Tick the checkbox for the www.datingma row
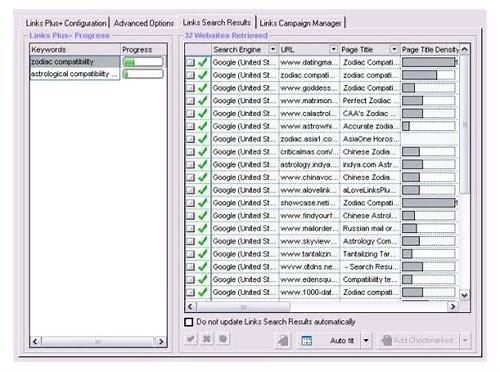 pyautogui.click(x=190, y=62)
